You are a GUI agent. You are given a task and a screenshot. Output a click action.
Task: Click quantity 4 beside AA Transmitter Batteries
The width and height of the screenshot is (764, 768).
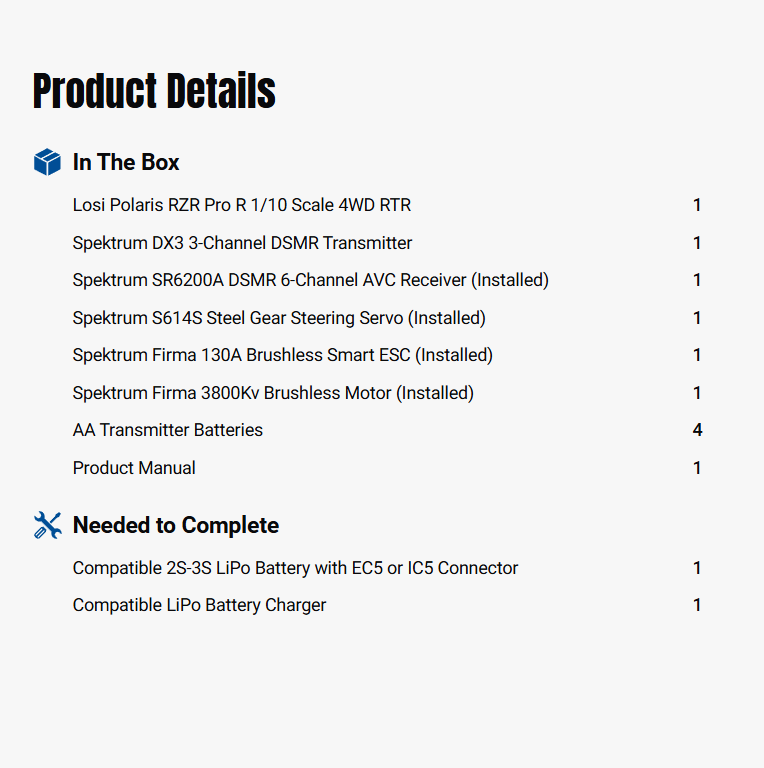coord(697,430)
